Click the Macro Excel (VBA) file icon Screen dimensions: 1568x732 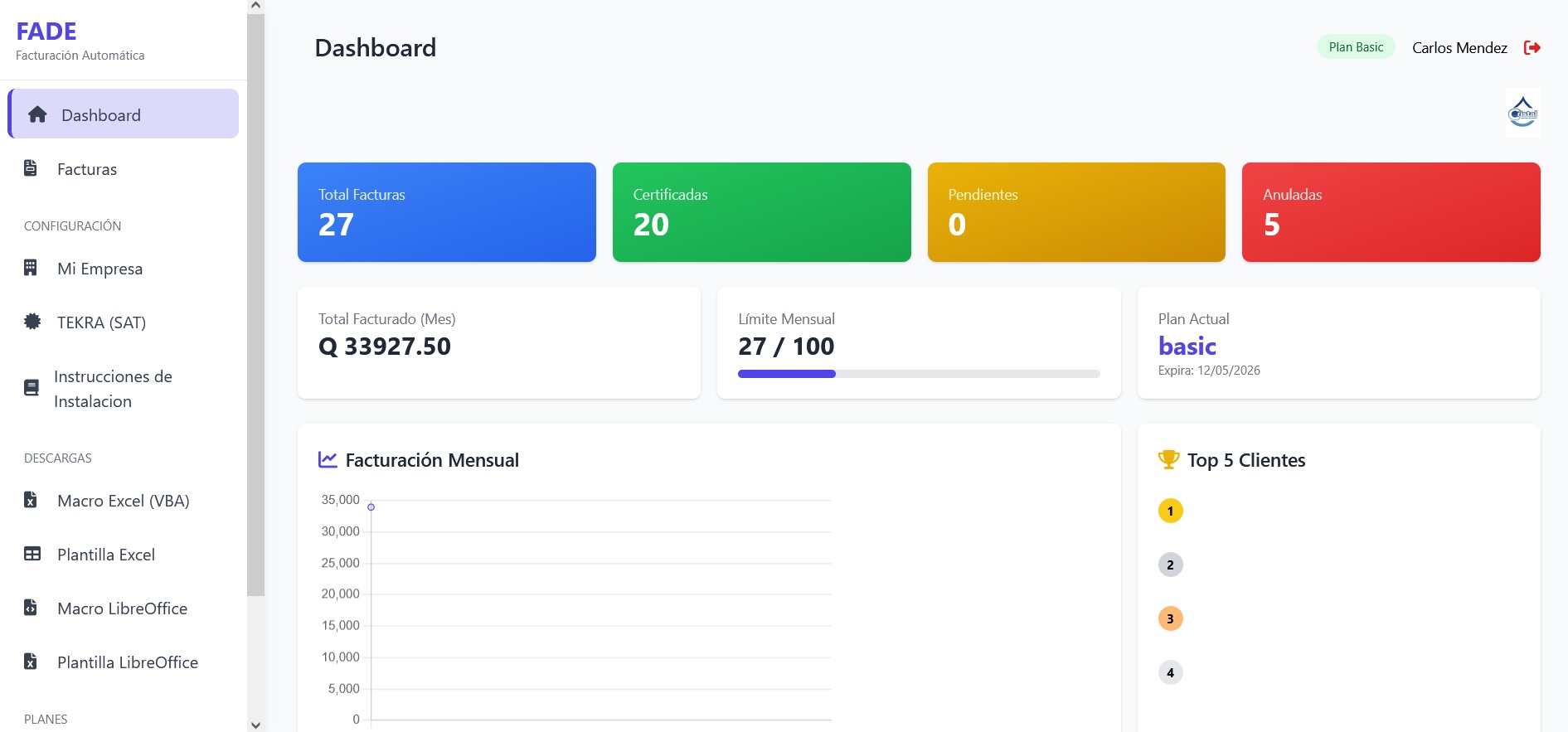click(x=31, y=500)
